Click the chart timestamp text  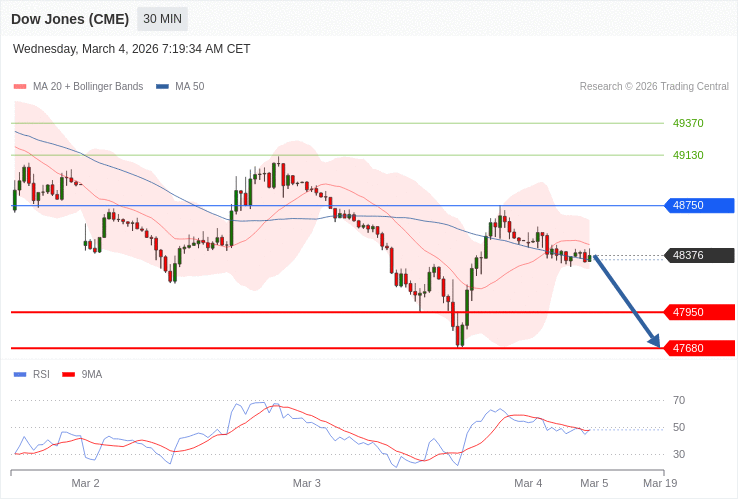pos(132,49)
